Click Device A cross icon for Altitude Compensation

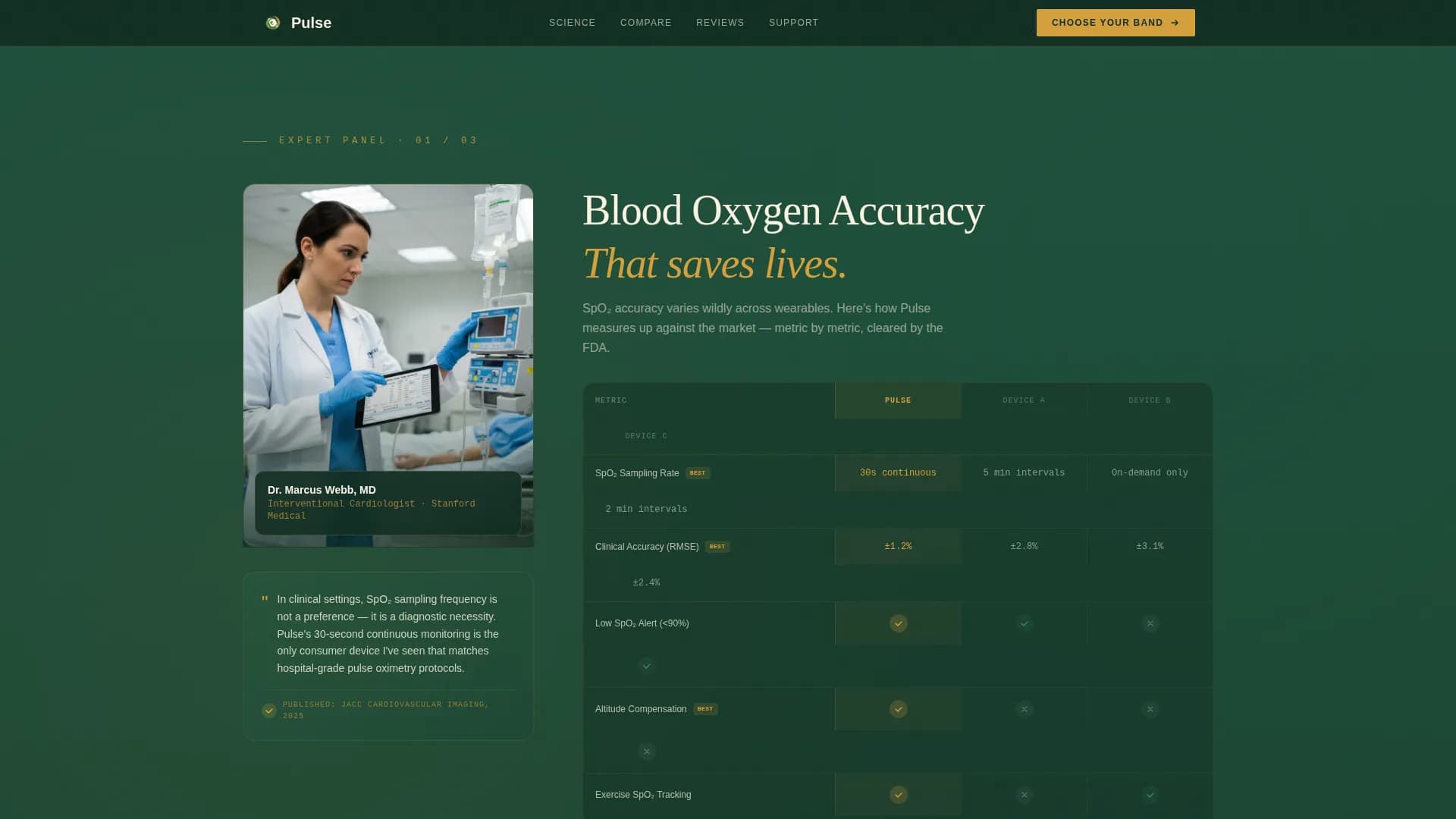[1025, 709]
